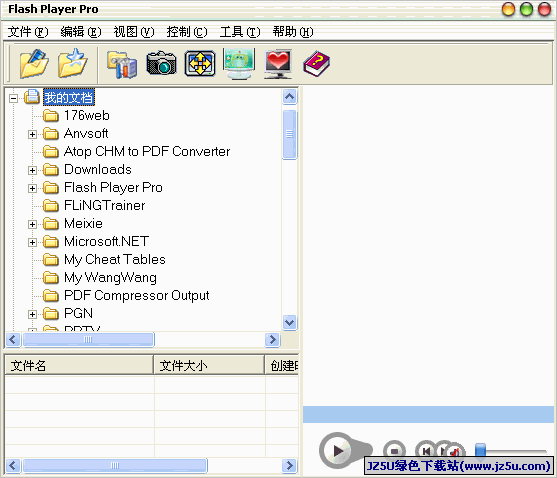Click the blue playback progress bar
The height and width of the screenshot is (478, 557).
pyautogui.click(x=428, y=414)
